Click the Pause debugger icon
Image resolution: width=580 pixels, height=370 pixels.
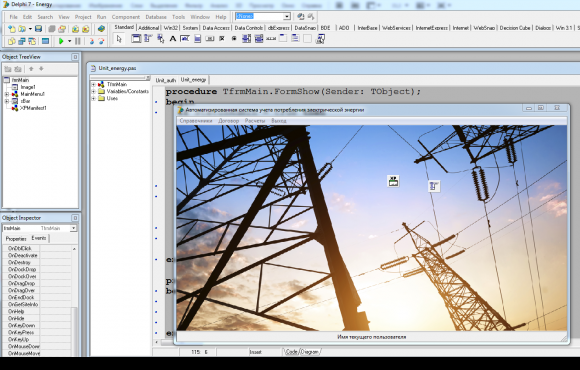pos(78,41)
